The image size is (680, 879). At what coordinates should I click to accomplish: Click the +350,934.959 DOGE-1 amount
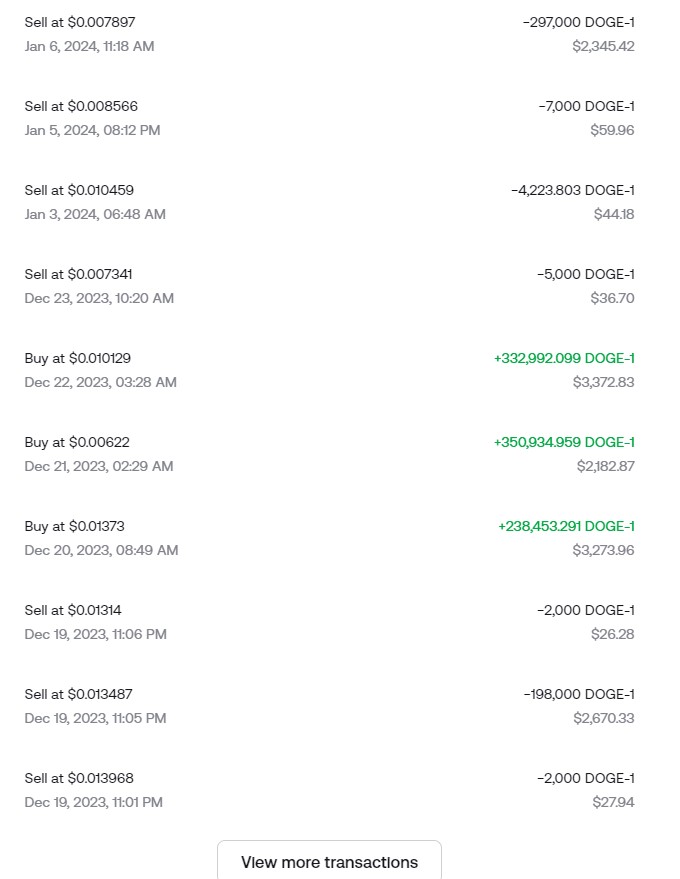click(564, 442)
